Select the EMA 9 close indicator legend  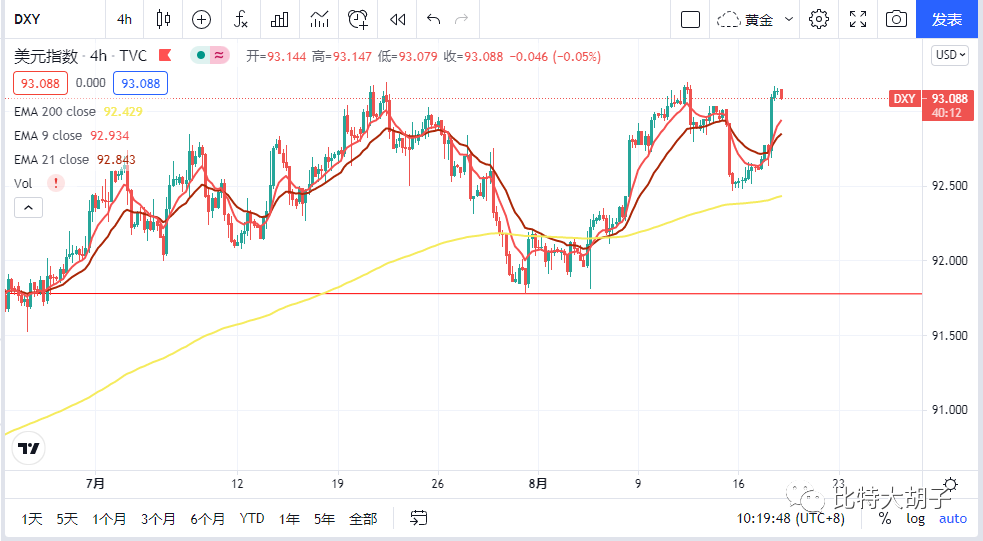[x=48, y=135]
